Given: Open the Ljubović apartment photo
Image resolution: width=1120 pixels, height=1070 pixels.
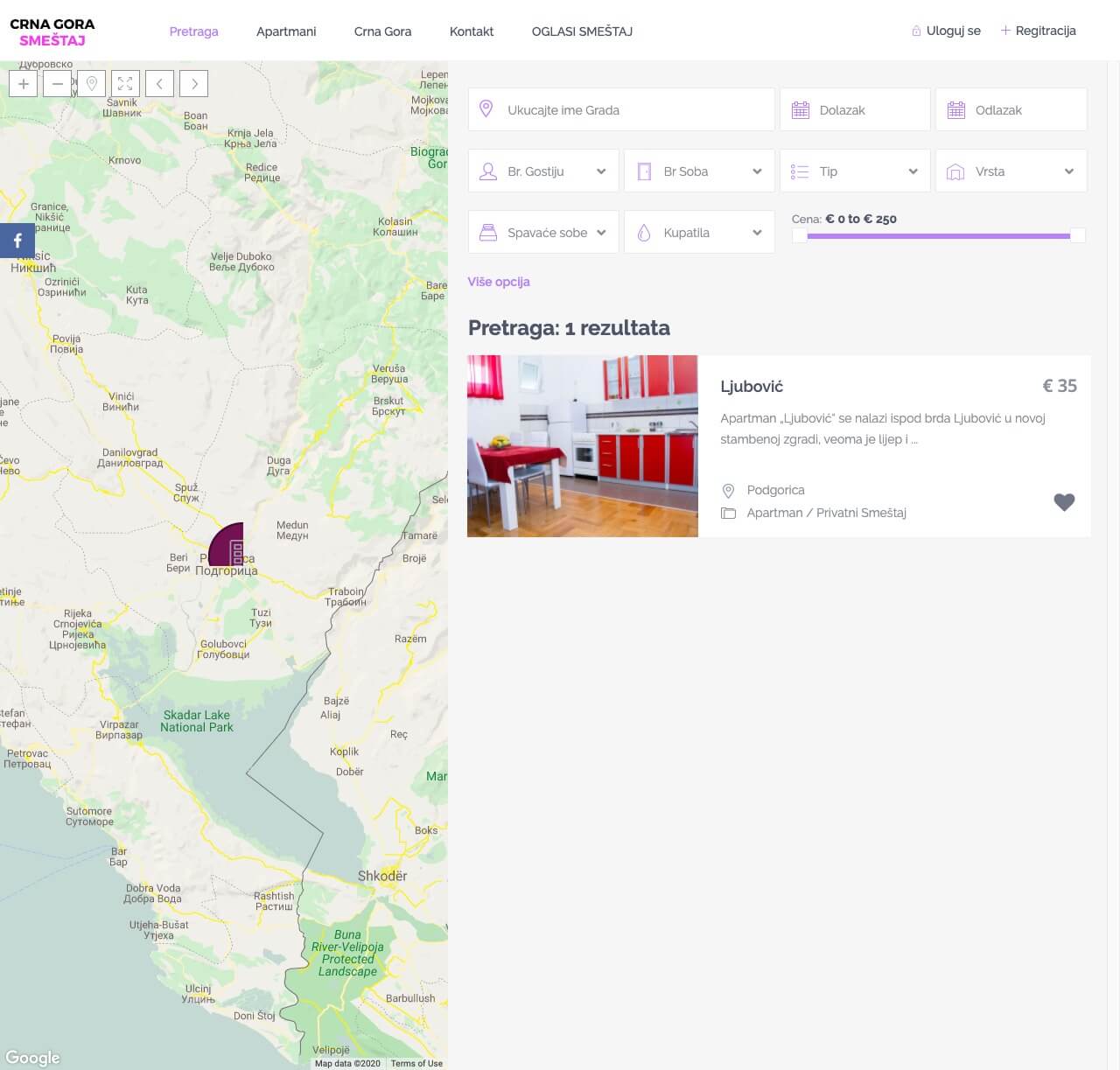Looking at the screenshot, I should [583, 446].
